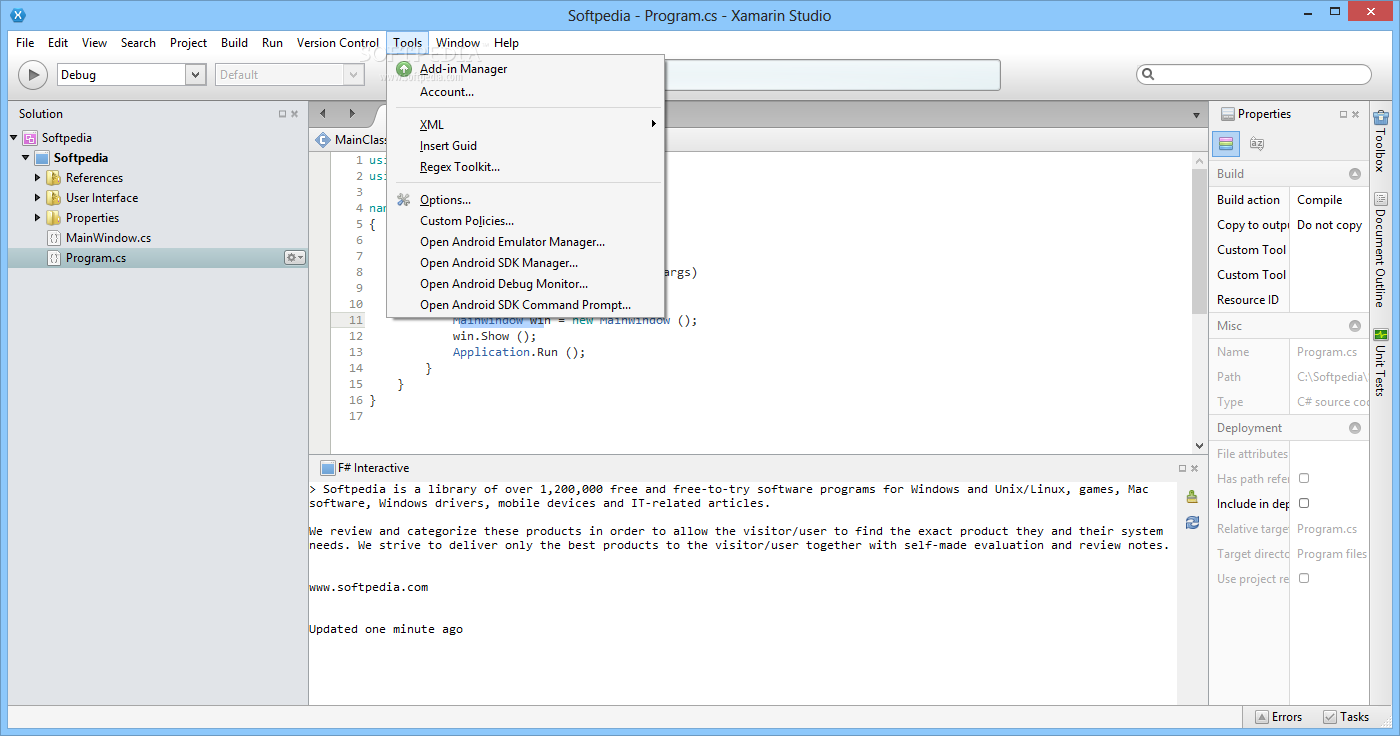Click the search magnifier icon
This screenshot has height=736, width=1400.
point(1148,74)
